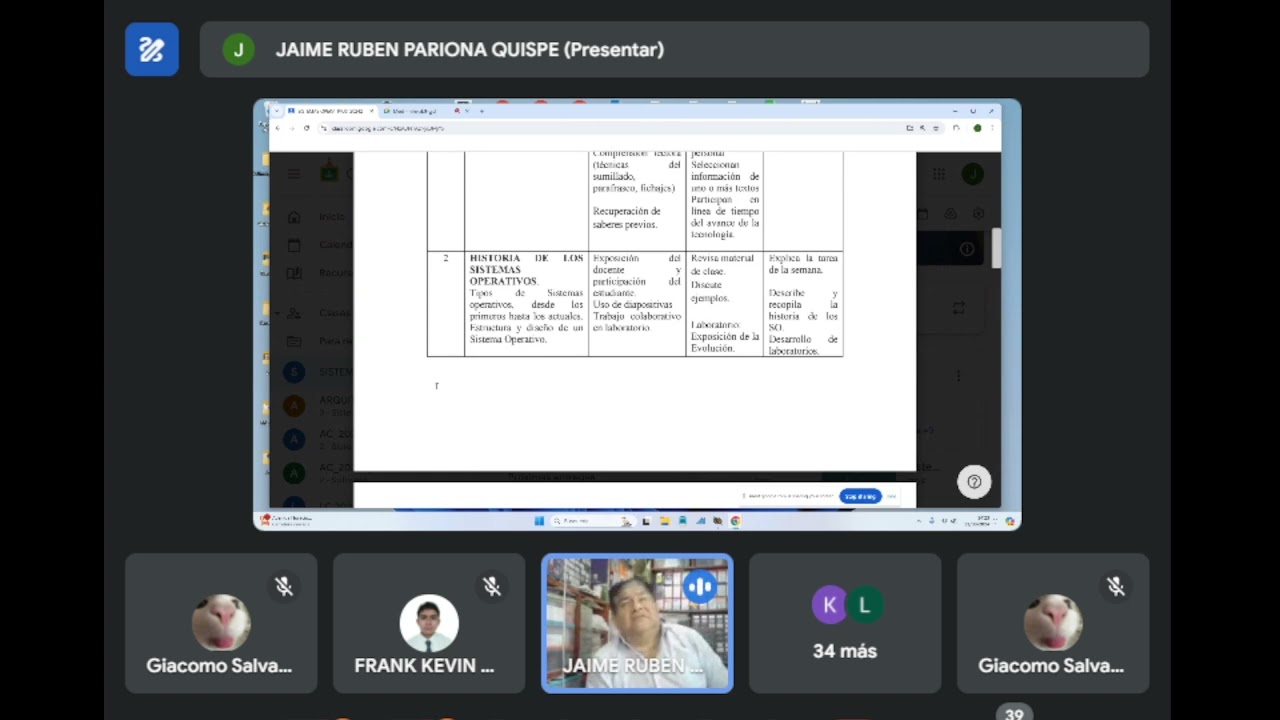Open File Explorer folder icon on taskbar
Image resolution: width=1280 pixels, height=720 pixels.
click(x=664, y=521)
